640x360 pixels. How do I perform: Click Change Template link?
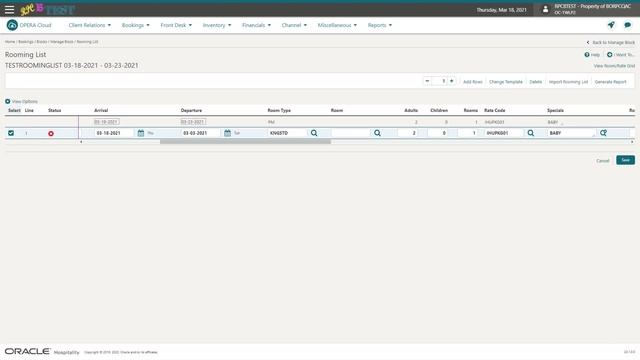click(x=506, y=82)
